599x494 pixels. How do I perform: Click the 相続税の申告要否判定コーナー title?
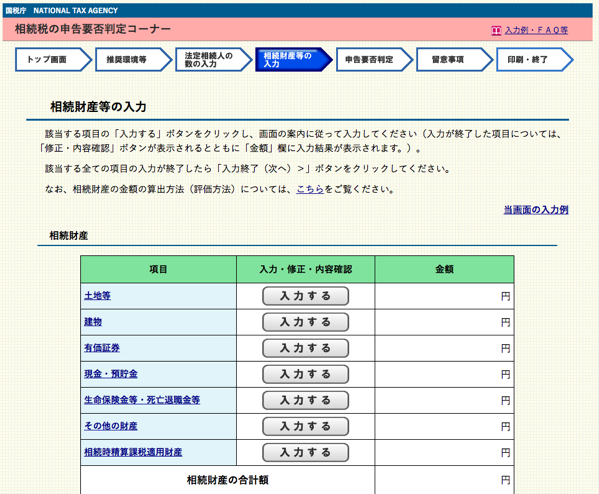click(x=92, y=29)
